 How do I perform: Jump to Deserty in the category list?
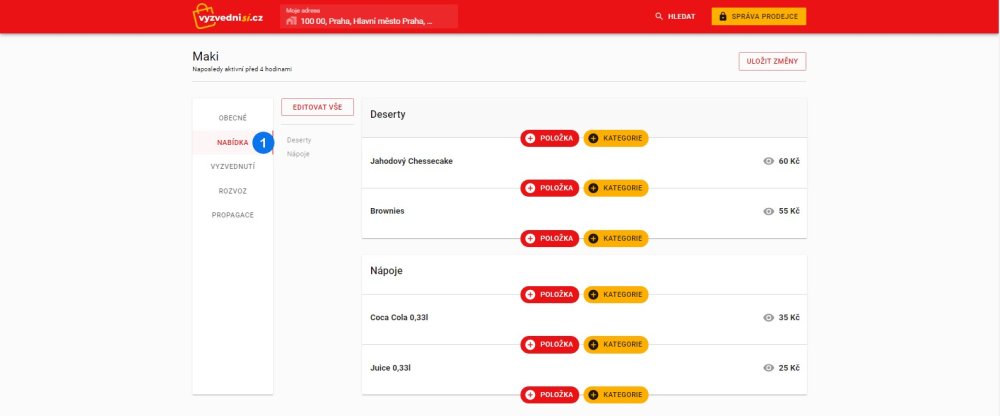(299, 140)
